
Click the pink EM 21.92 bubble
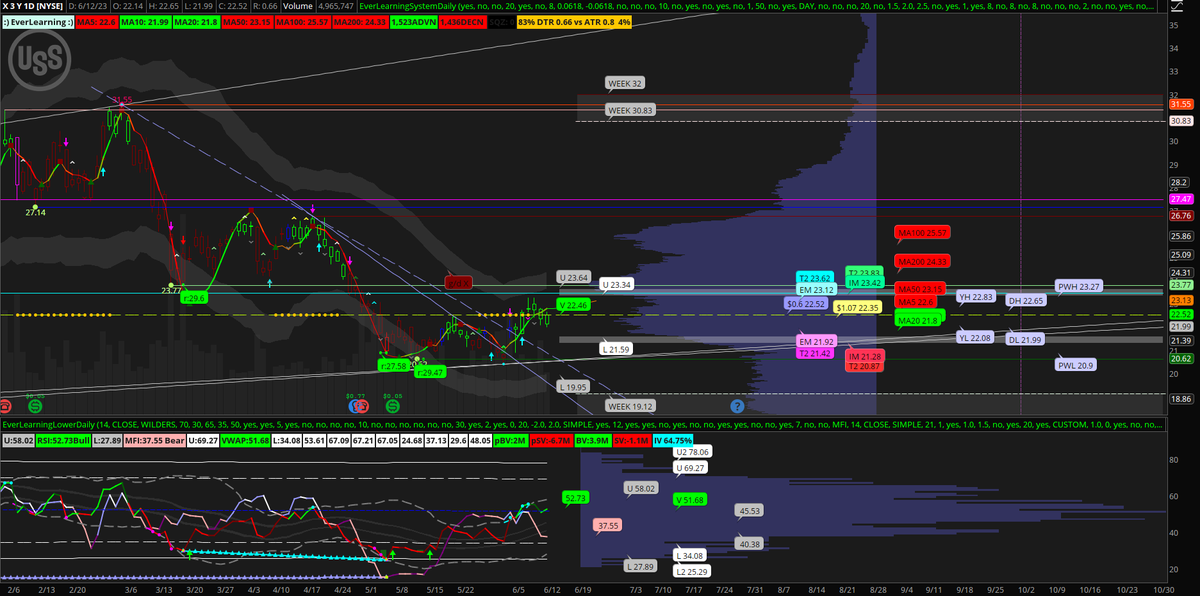(x=816, y=342)
